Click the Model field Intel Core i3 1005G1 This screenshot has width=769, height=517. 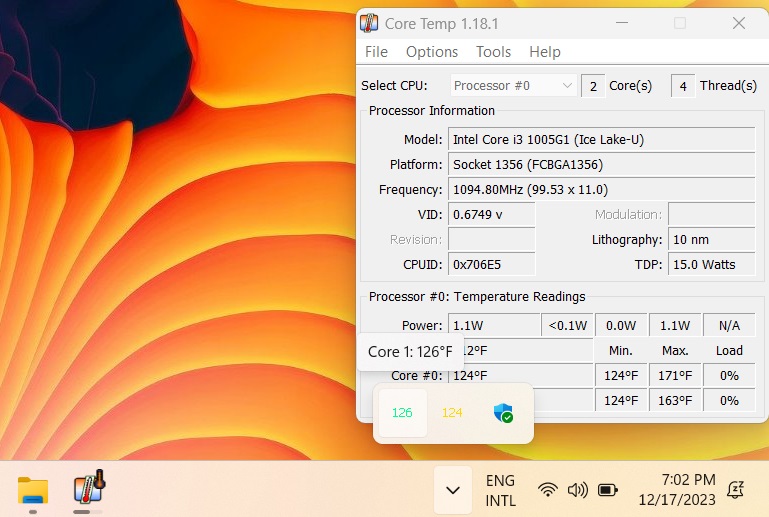[x=601, y=139]
